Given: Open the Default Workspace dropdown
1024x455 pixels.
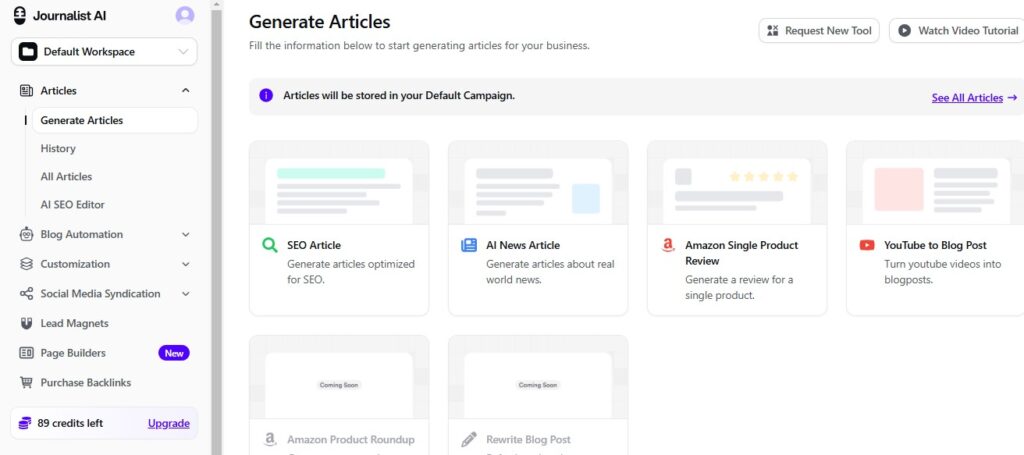Looking at the screenshot, I should pos(104,52).
